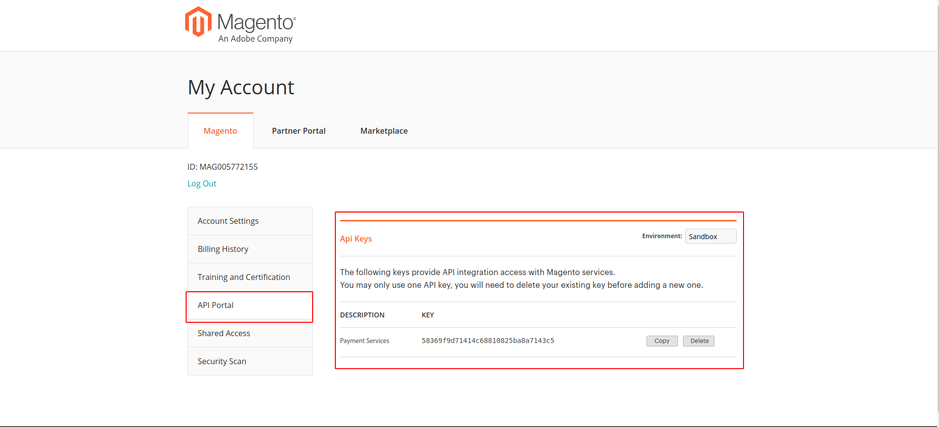
Task: Click the Magento logo icon
Action: tap(198, 22)
